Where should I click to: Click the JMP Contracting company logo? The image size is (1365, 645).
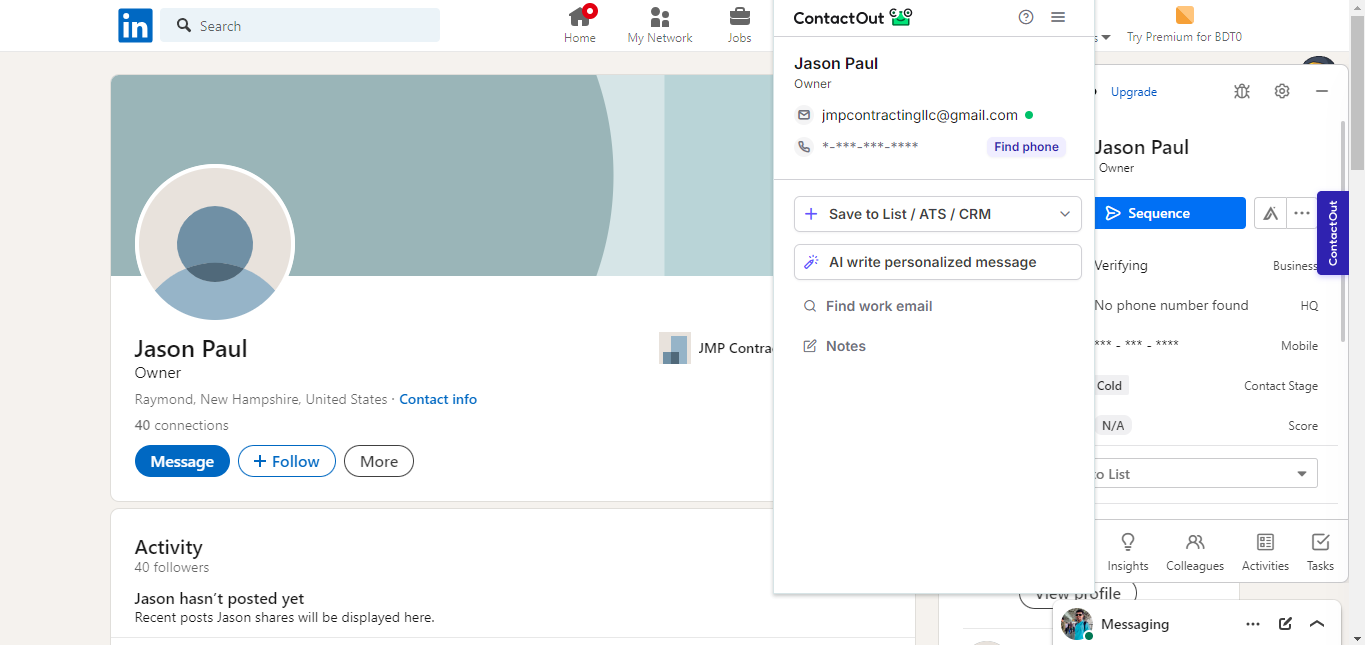coord(675,348)
